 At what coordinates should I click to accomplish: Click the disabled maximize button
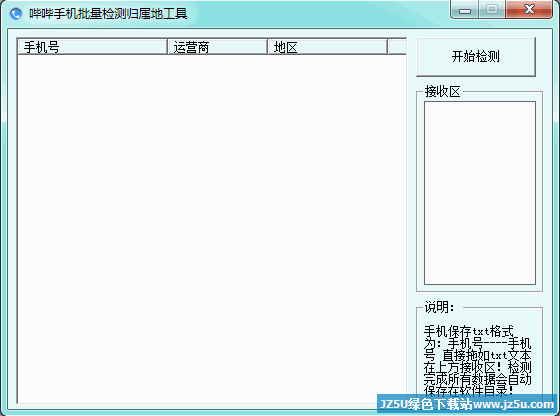[x=492, y=10]
